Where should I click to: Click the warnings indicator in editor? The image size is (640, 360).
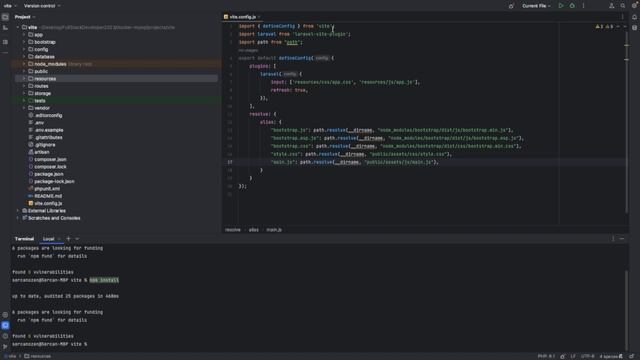pyautogui.click(x=605, y=27)
